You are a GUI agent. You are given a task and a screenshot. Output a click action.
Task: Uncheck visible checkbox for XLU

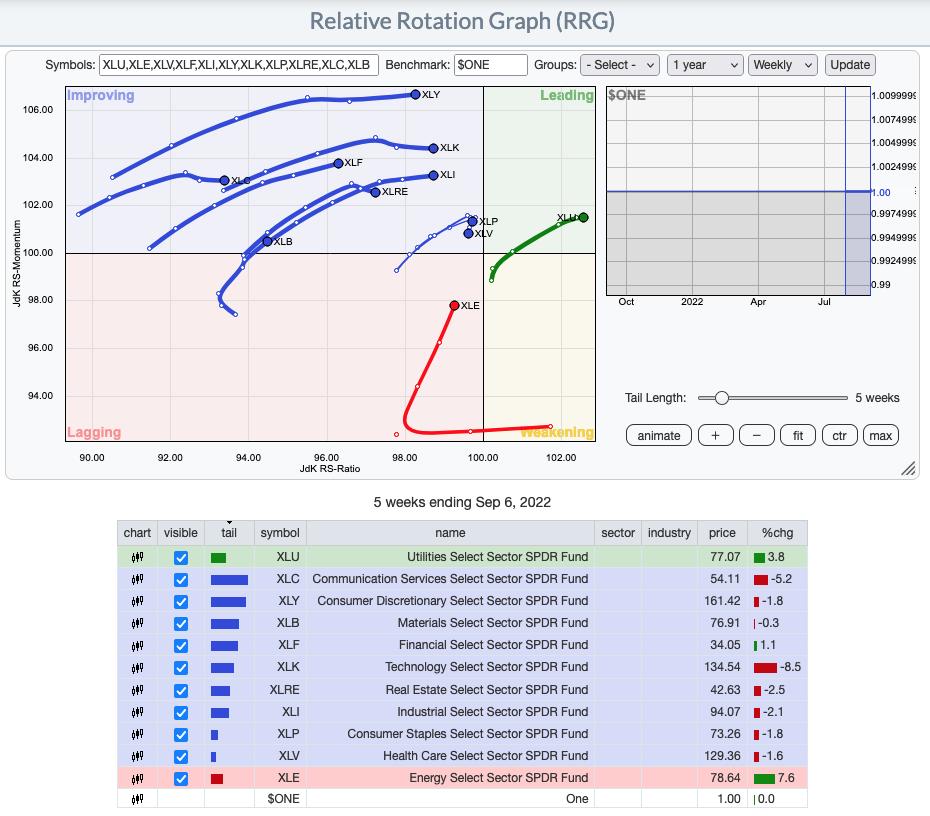pos(181,557)
